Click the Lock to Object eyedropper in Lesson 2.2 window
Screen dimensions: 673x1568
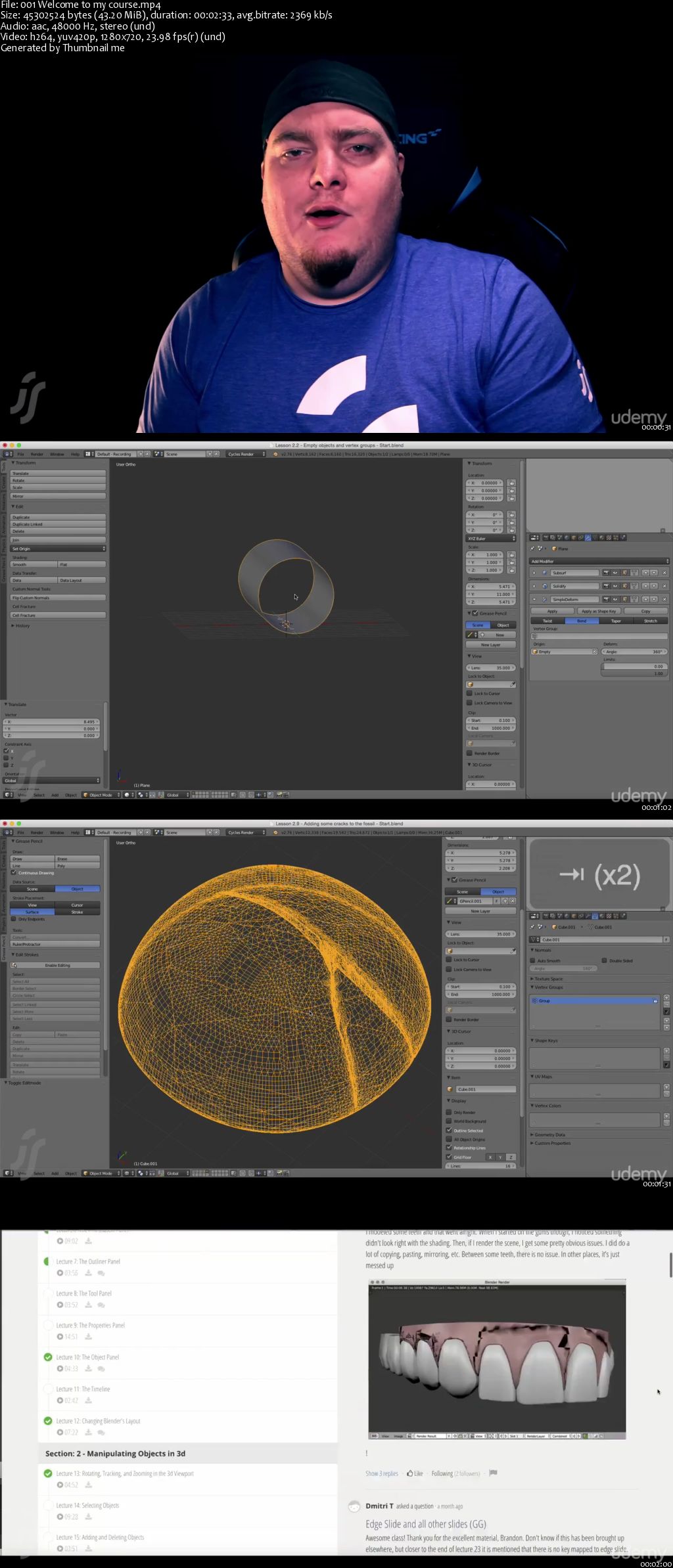point(513,684)
